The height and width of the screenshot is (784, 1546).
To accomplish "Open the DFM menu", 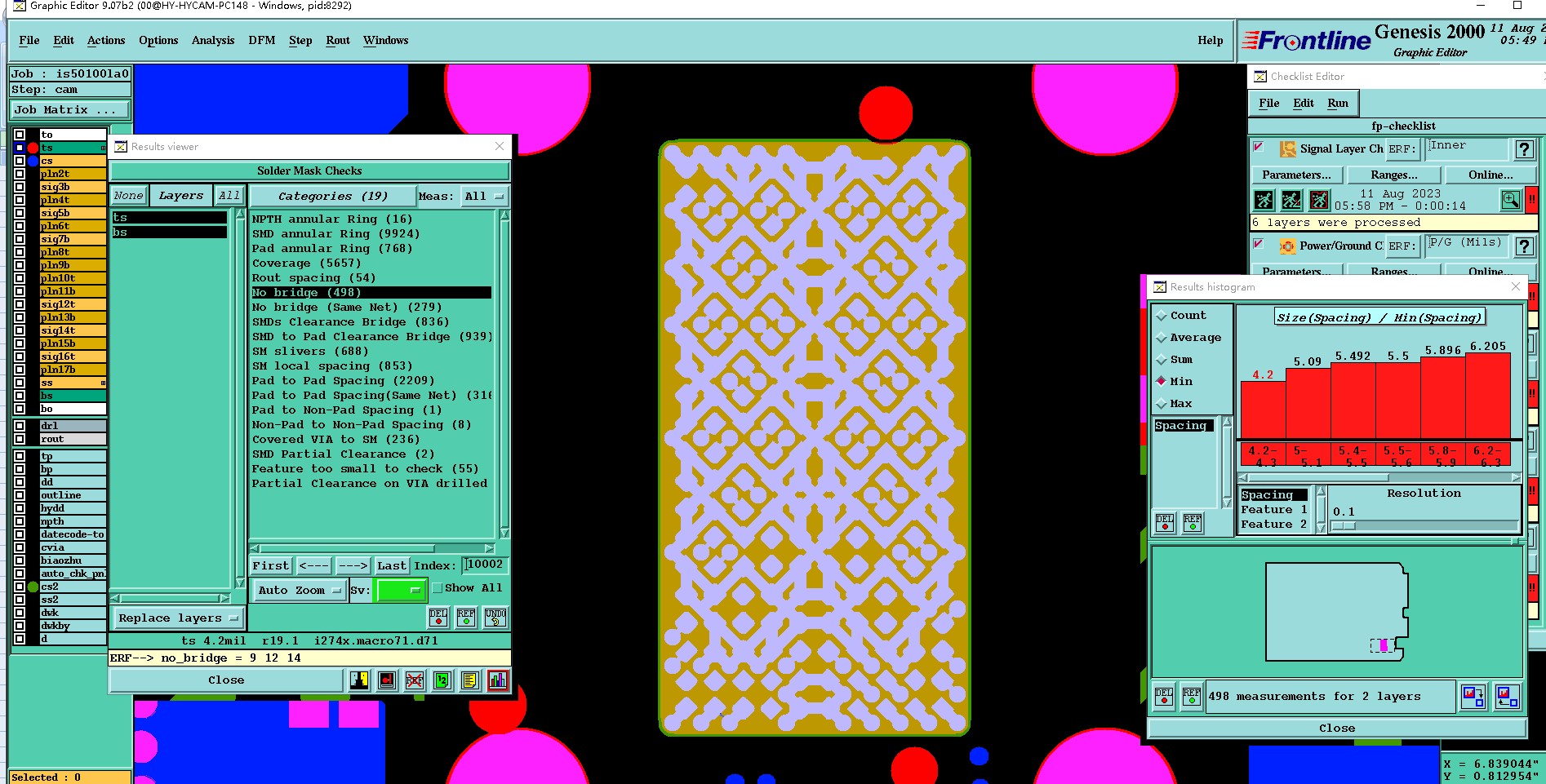I will [262, 41].
